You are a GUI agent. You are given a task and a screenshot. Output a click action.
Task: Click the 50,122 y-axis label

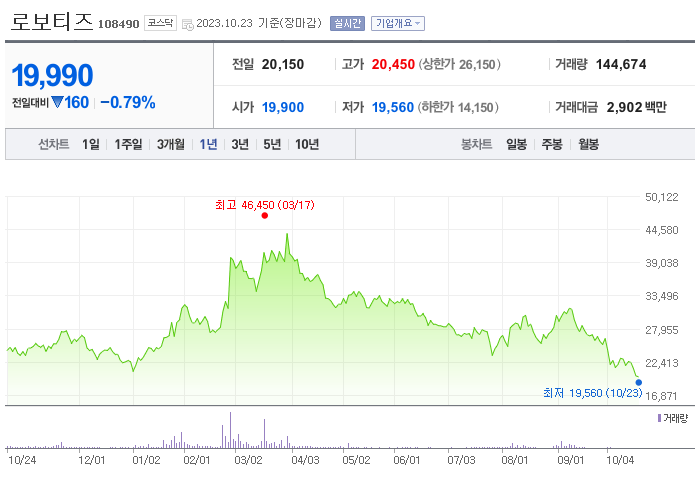[662, 197]
